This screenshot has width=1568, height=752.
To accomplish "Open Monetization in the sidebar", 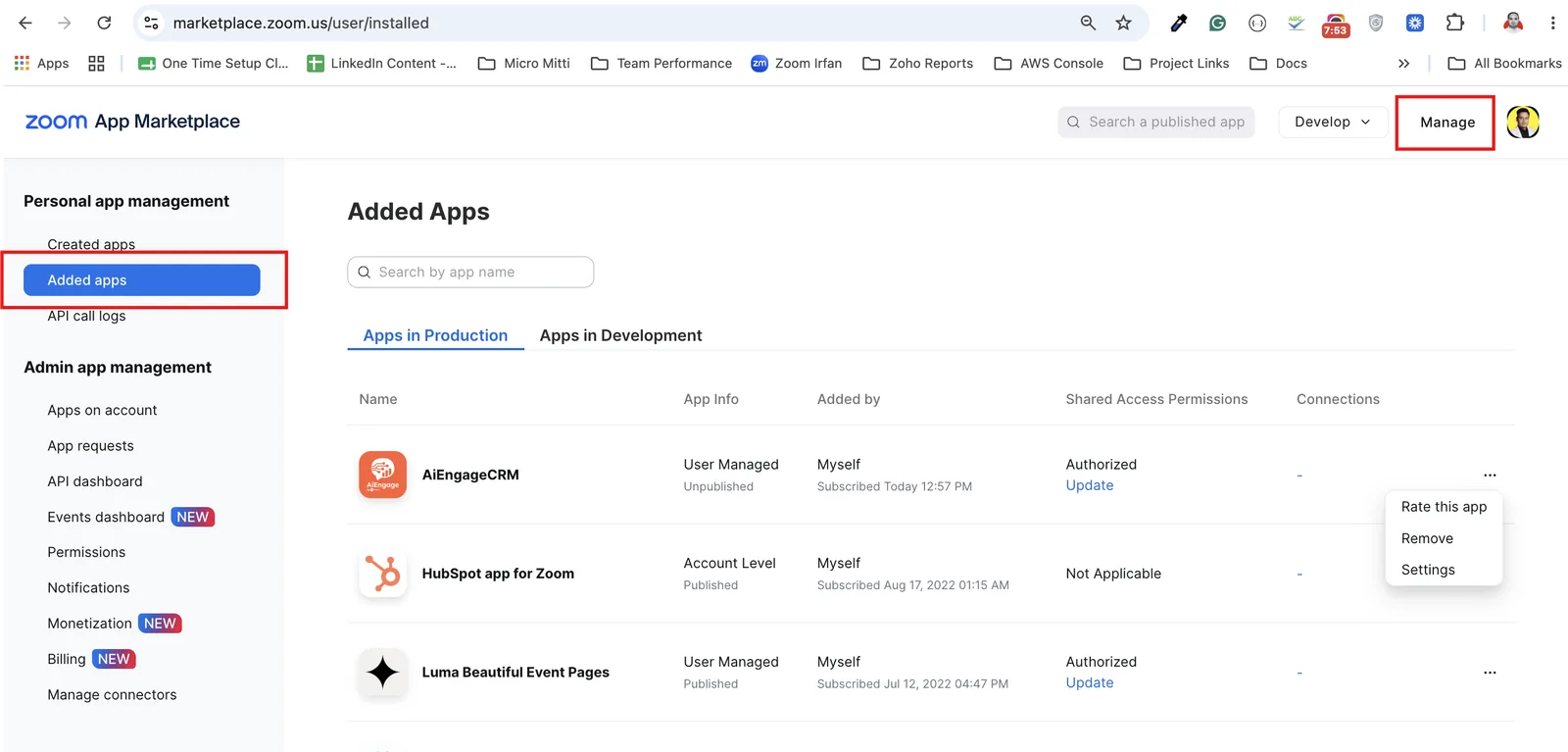I will coord(89,624).
